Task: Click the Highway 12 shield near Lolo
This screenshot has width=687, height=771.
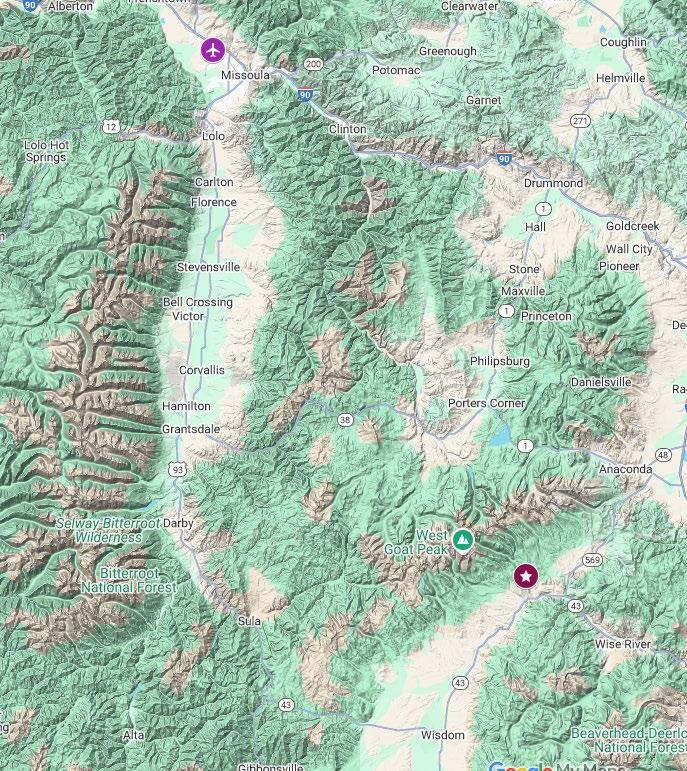Action: (x=111, y=127)
